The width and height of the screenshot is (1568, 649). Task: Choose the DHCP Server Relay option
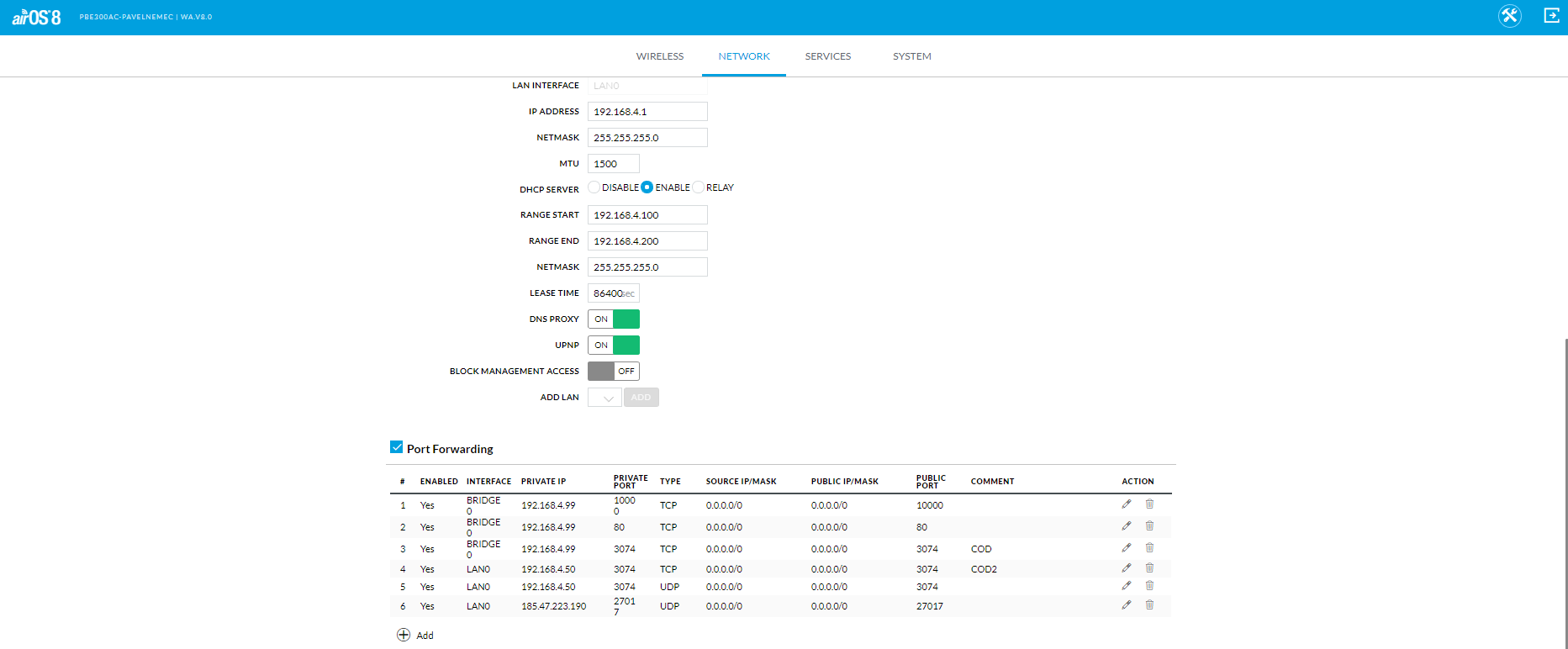coord(698,187)
